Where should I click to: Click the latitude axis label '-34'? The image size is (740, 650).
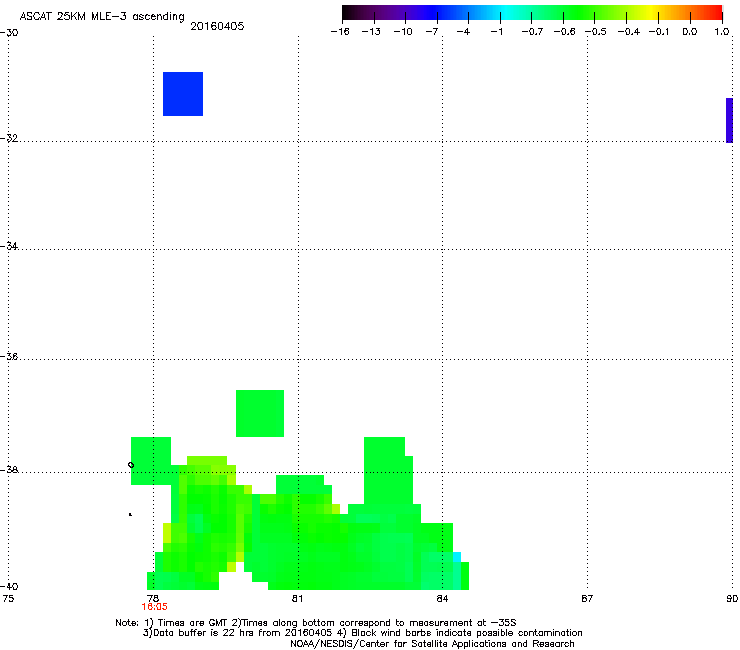[x=9, y=246]
